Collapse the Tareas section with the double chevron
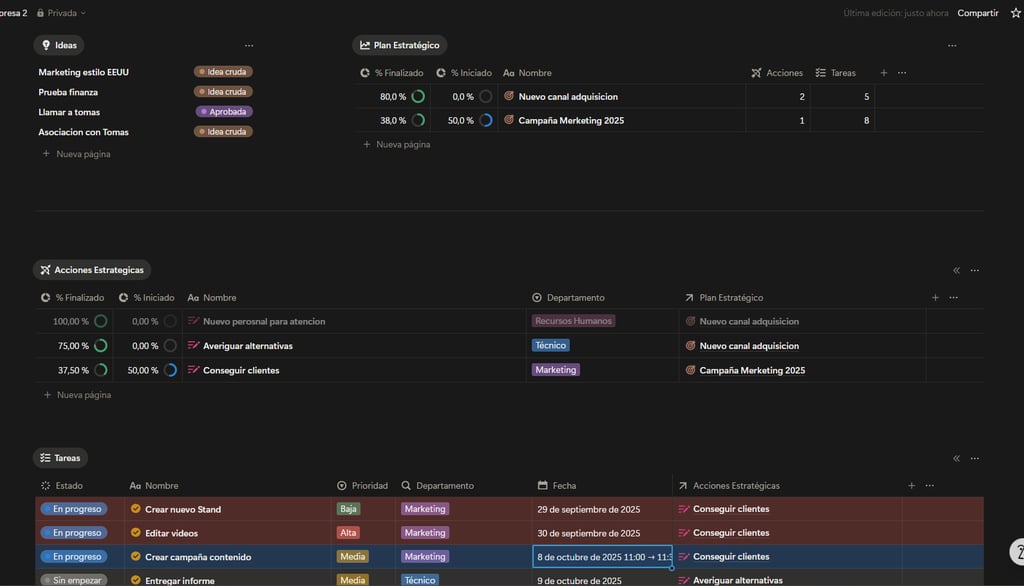 click(956, 459)
